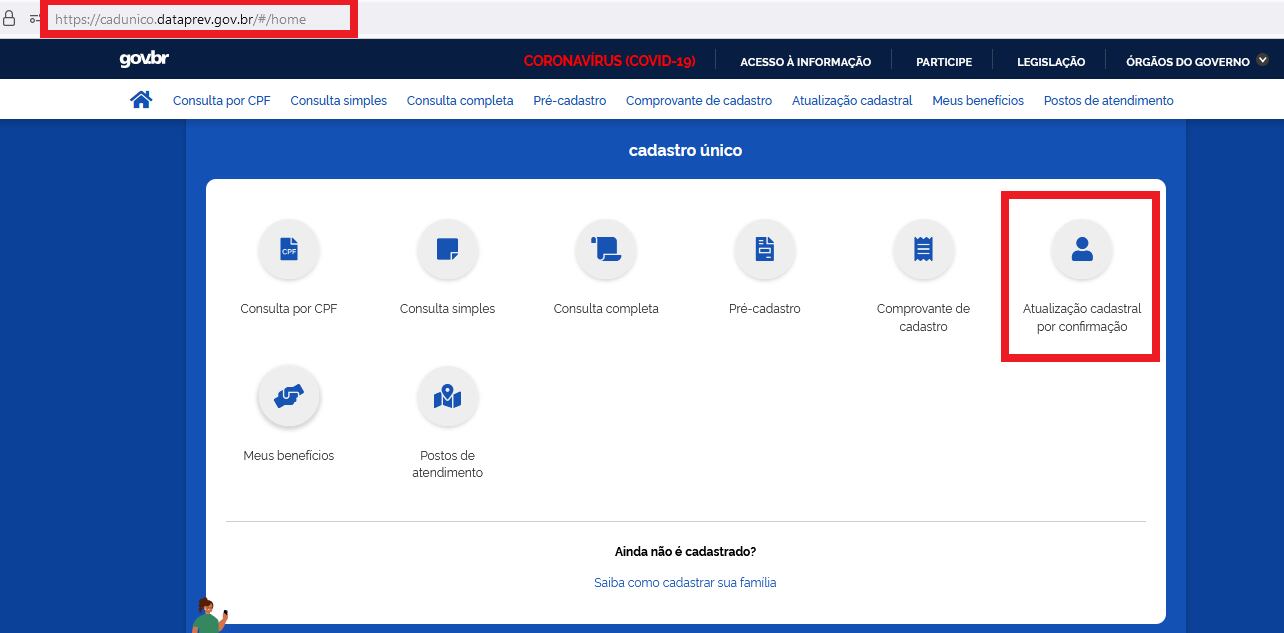1284x633 pixels.
Task: Open the Acesso à Informação link
Action: [805, 62]
